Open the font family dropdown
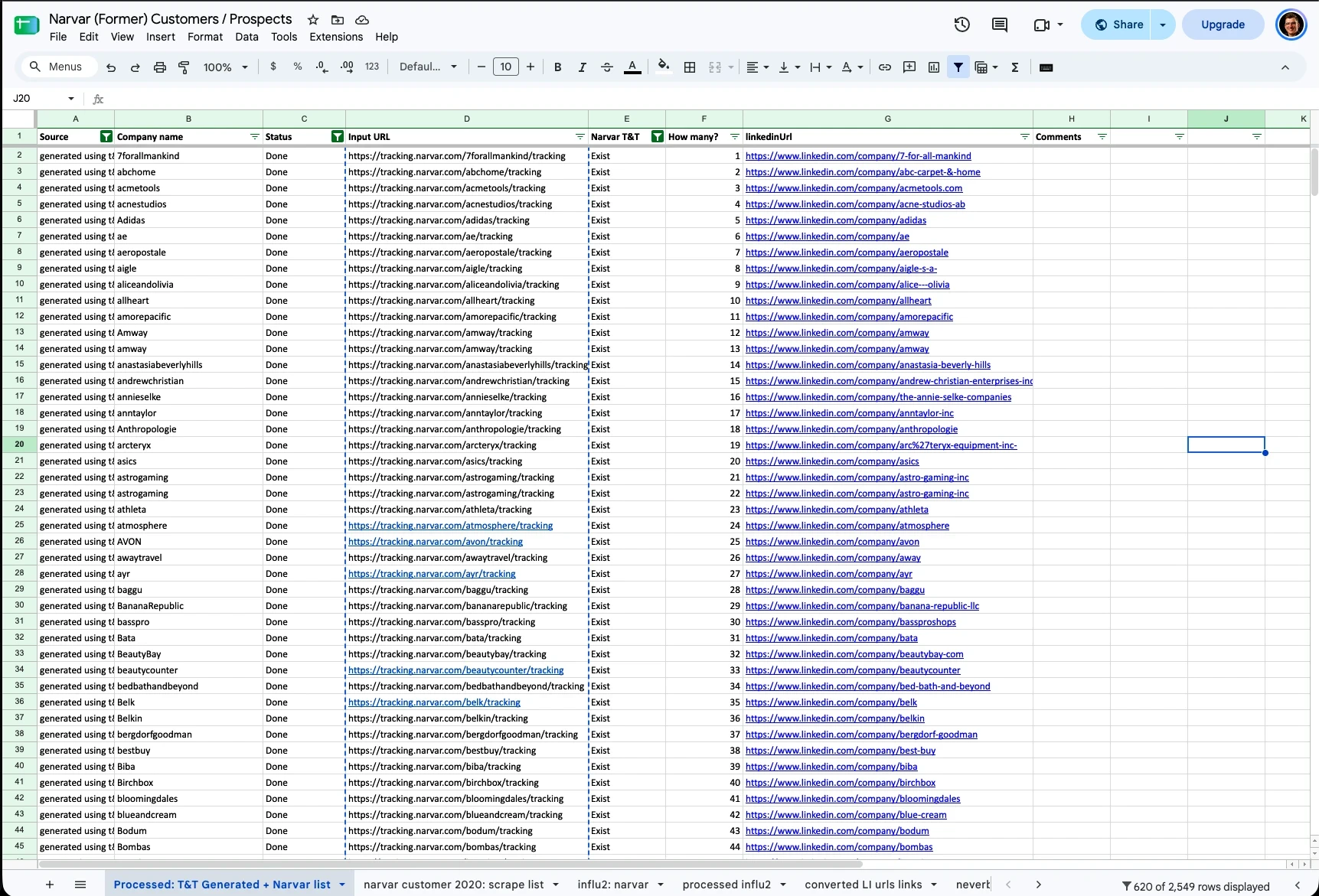1319x896 pixels. (428, 67)
